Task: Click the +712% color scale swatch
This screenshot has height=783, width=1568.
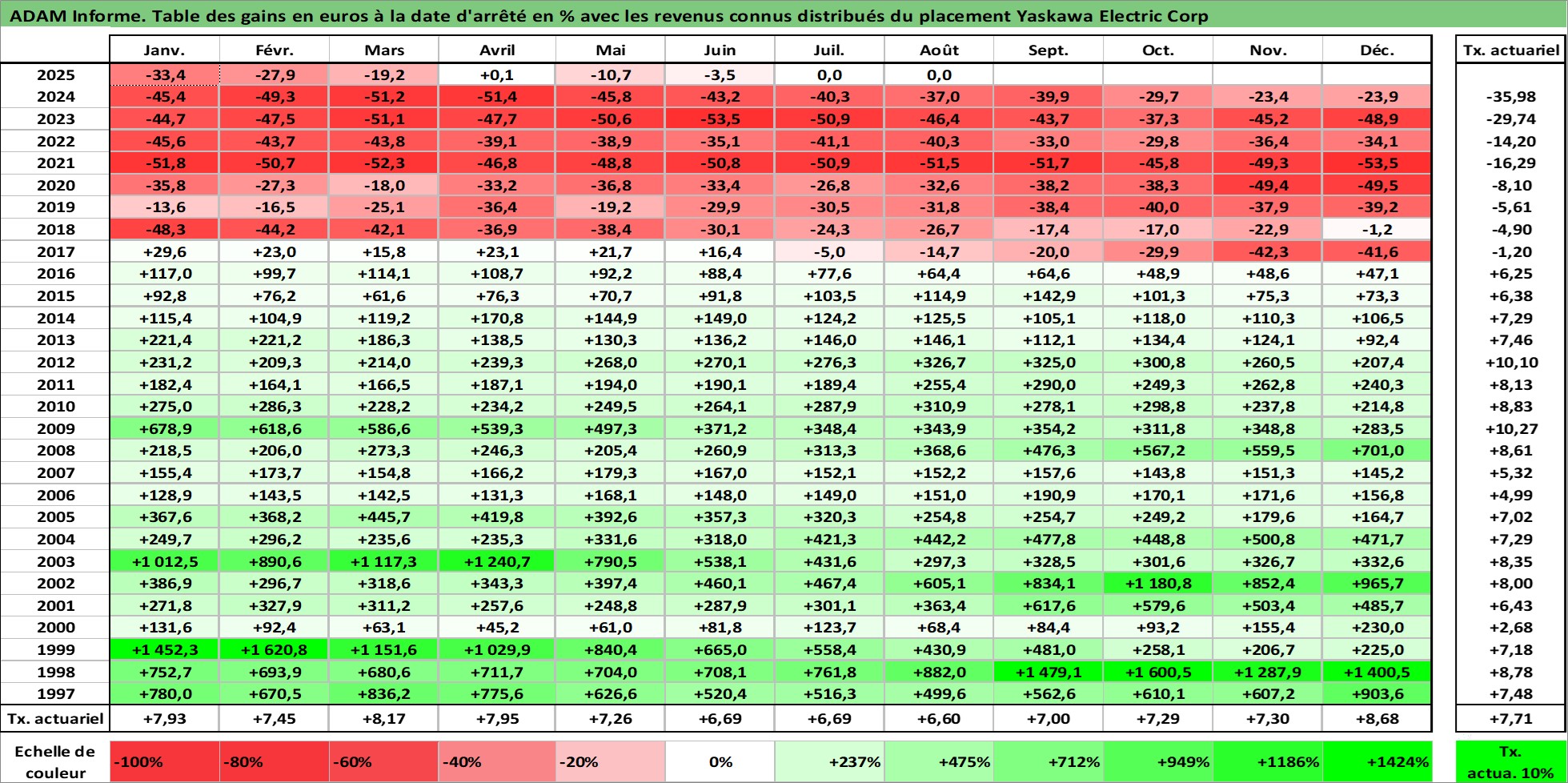Action: [x=1049, y=761]
